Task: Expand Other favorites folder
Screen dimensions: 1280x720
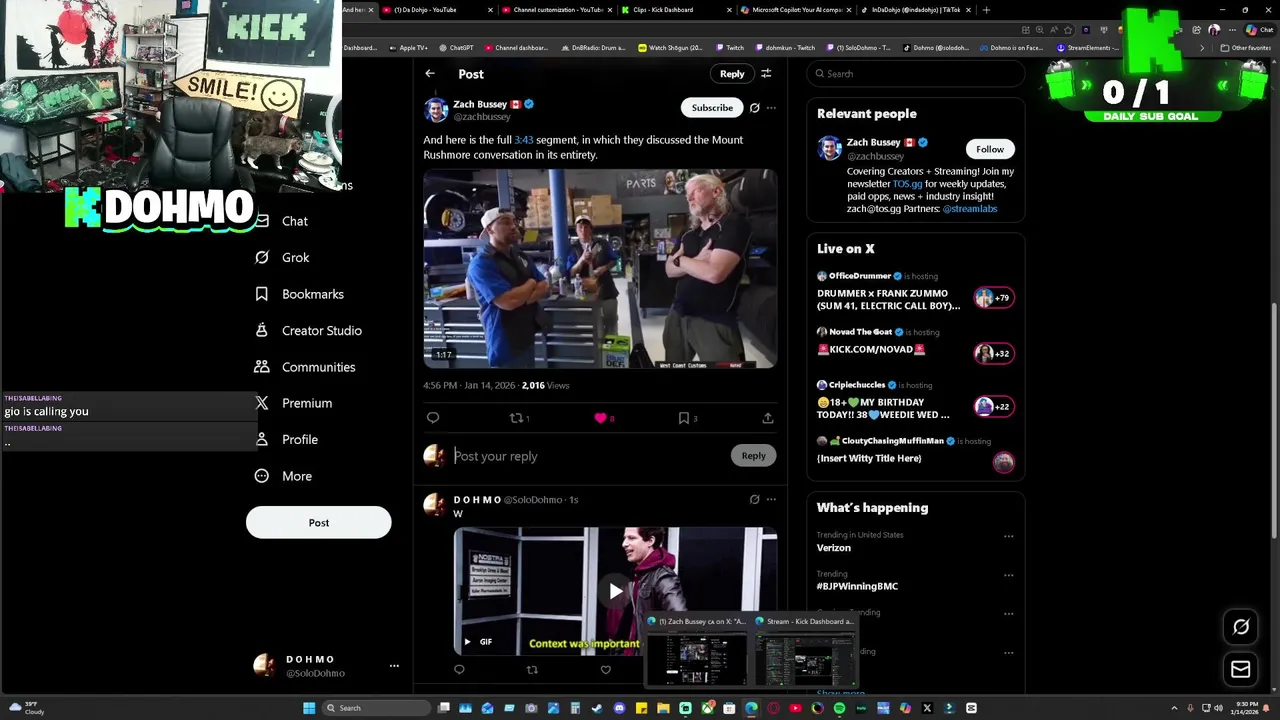Action: (x=1246, y=47)
